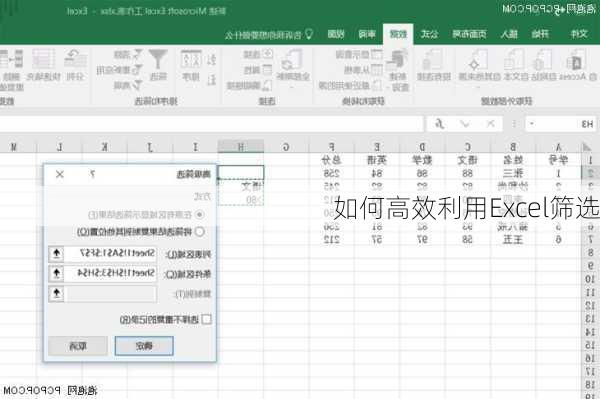
Task: Click Sort Z to A descending icon
Action: point(211,80)
